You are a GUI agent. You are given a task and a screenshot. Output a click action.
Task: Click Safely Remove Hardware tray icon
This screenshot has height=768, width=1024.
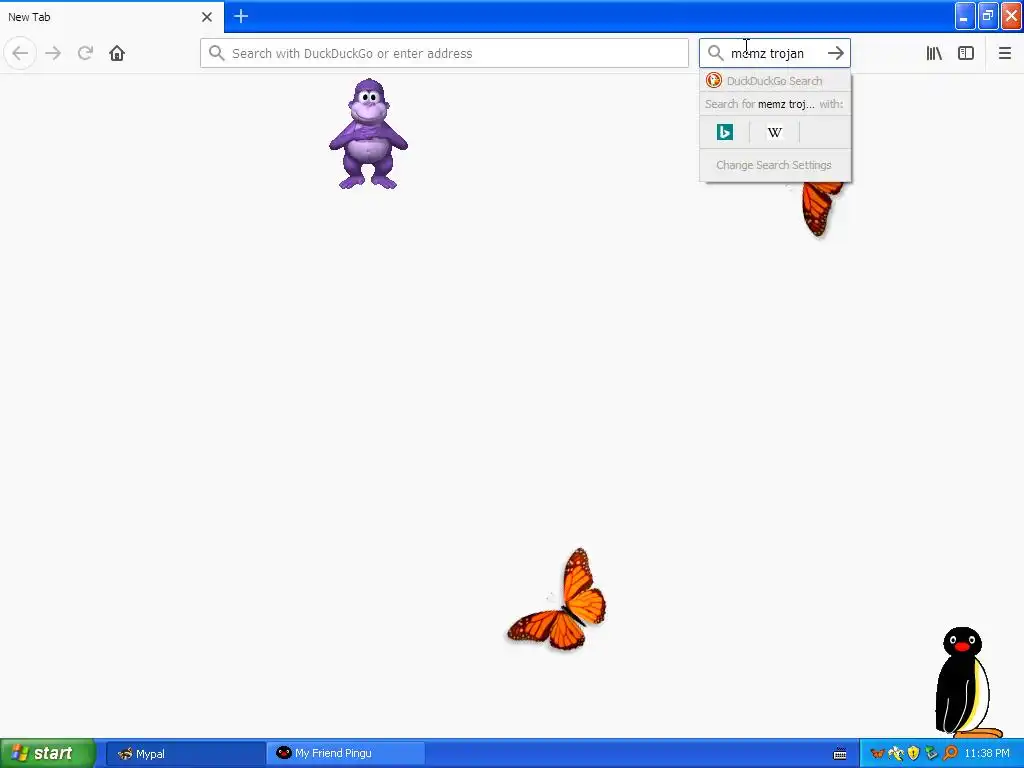pos(931,754)
